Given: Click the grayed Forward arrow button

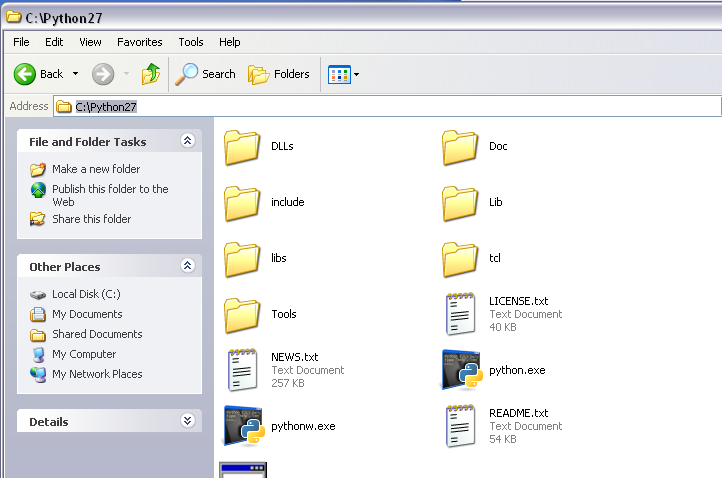Looking at the screenshot, I should coord(103,74).
